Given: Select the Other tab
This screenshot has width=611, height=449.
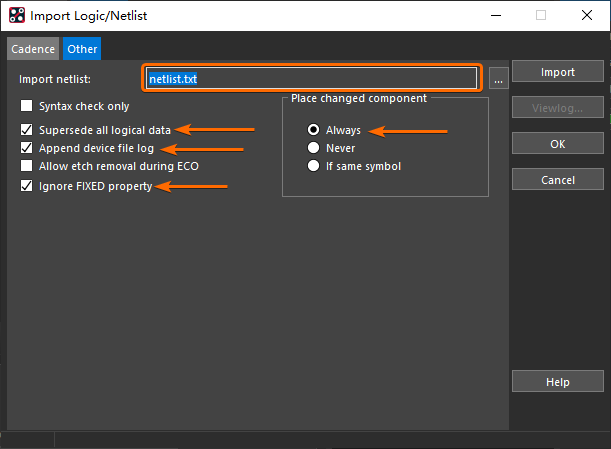Looking at the screenshot, I should click(x=82, y=49).
